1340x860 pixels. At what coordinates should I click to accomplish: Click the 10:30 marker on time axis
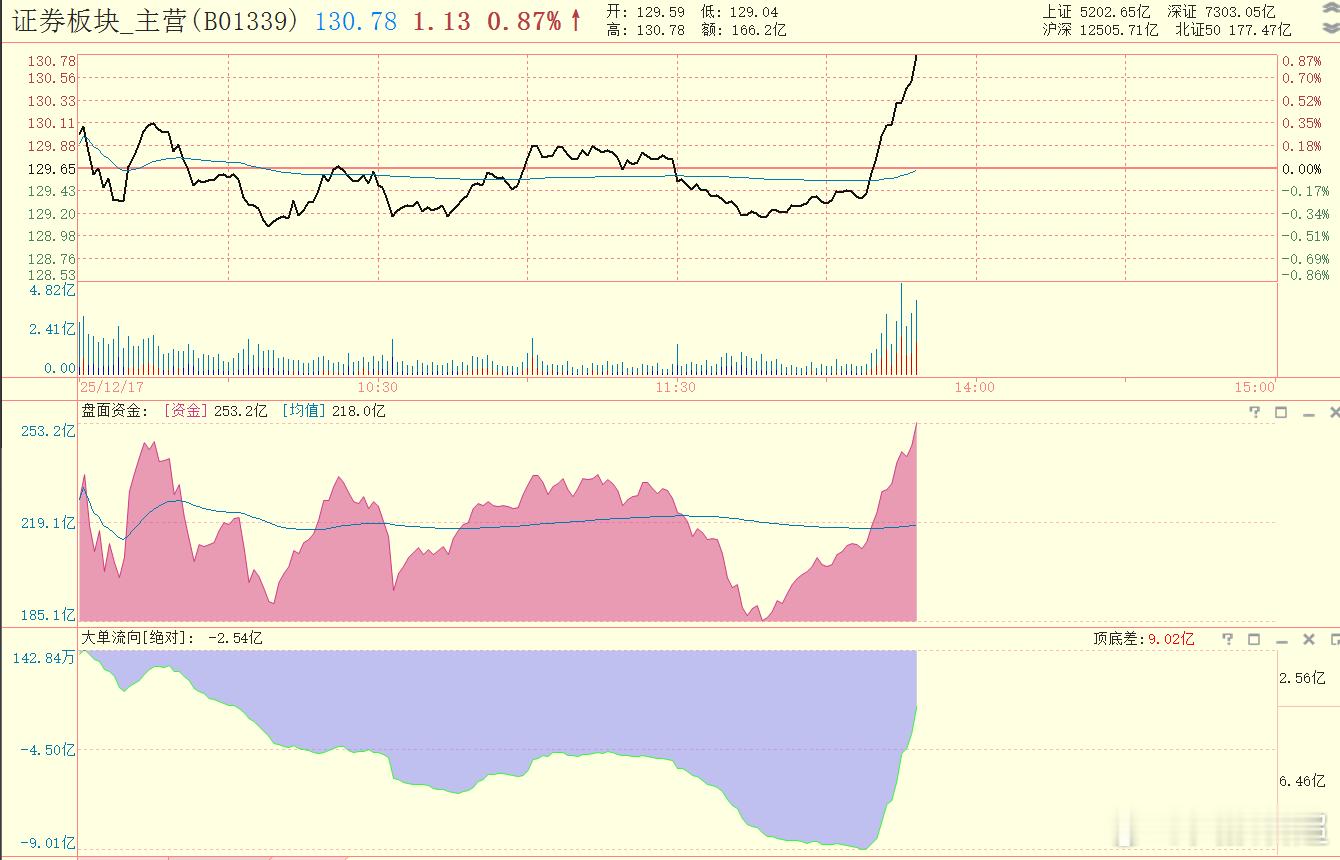(377, 387)
